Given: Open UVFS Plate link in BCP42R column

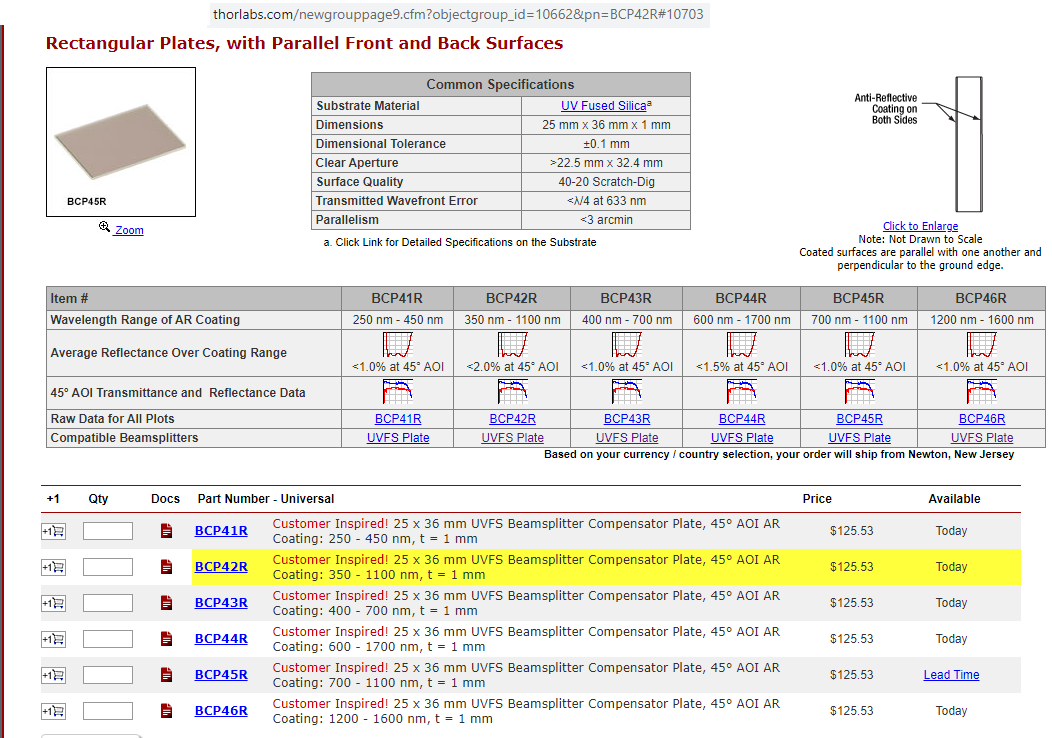Looking at the screenshot, I should [513, 438].
